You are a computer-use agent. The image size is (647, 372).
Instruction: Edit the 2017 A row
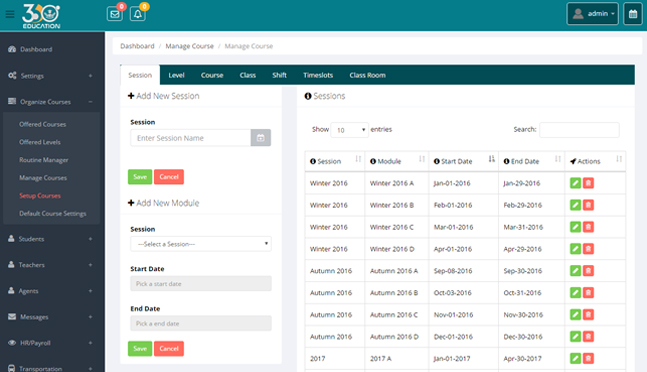[x=575, y=358]
